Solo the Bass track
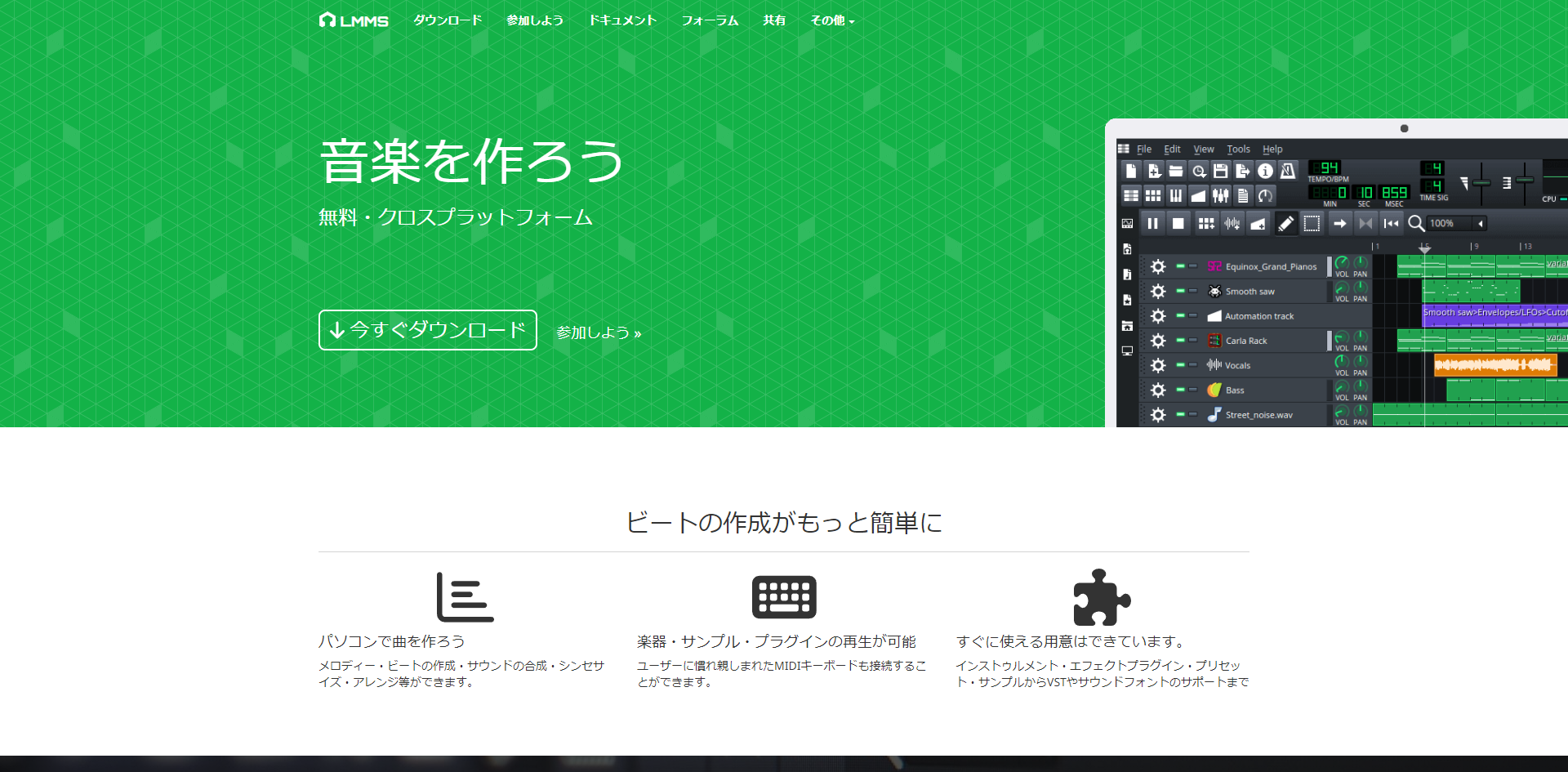 click(1192, 390)
